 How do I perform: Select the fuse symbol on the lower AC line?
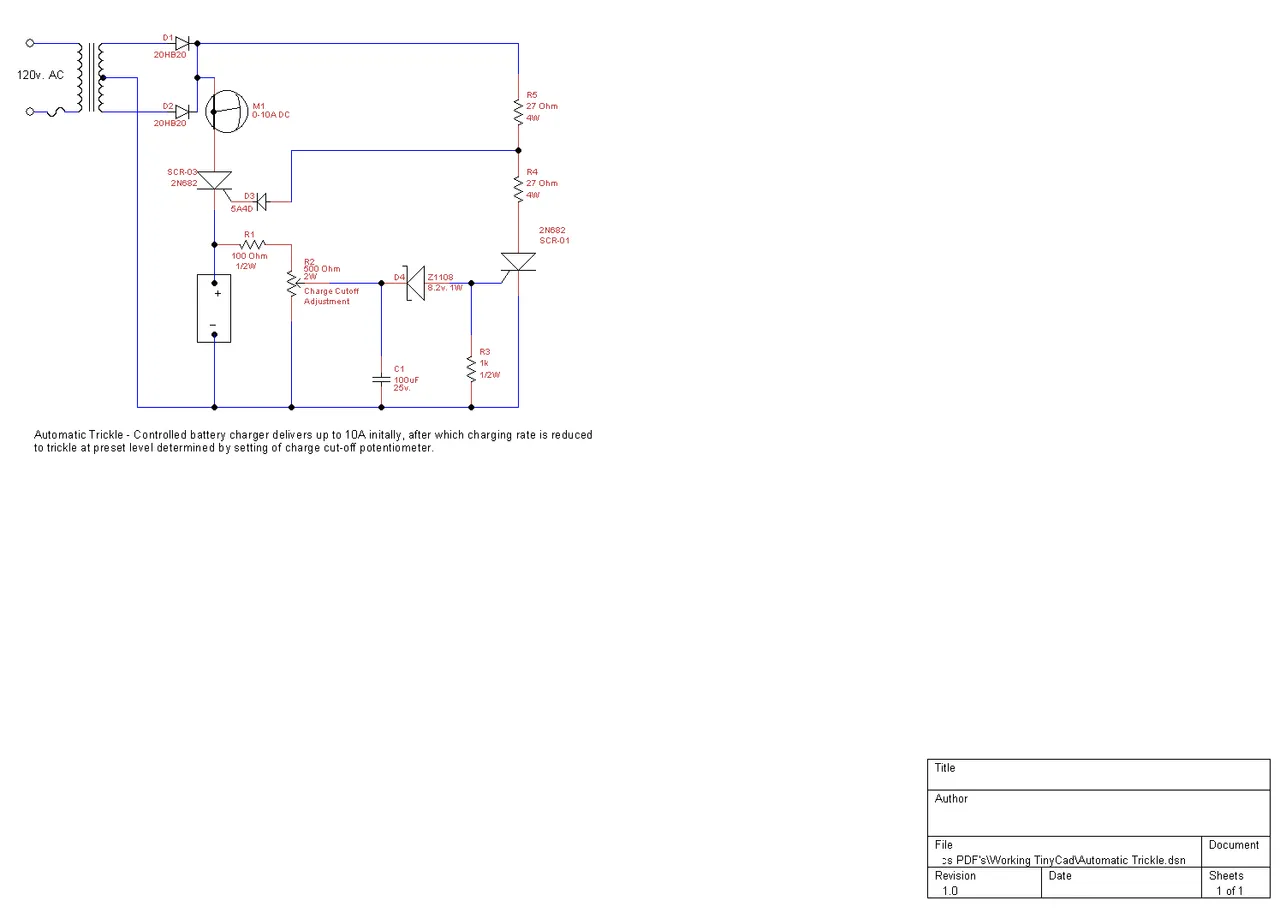click(x=56, y=112)
